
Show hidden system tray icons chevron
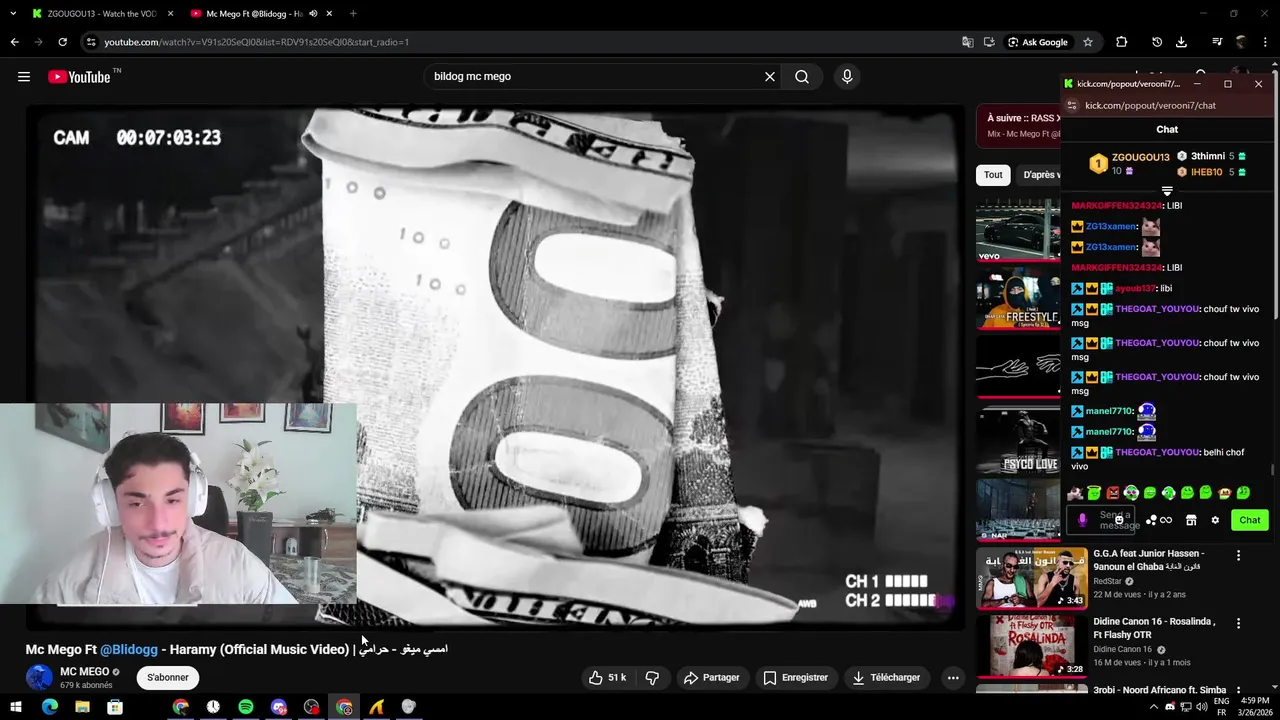coord(1154,707)
